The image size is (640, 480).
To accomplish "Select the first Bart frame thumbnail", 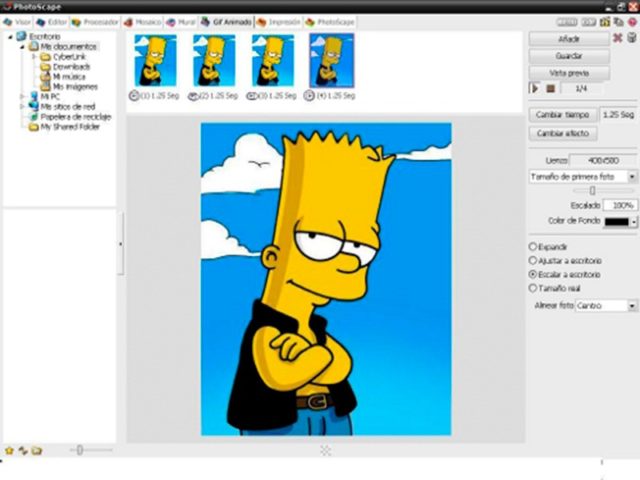I will [x=156, y=60].
